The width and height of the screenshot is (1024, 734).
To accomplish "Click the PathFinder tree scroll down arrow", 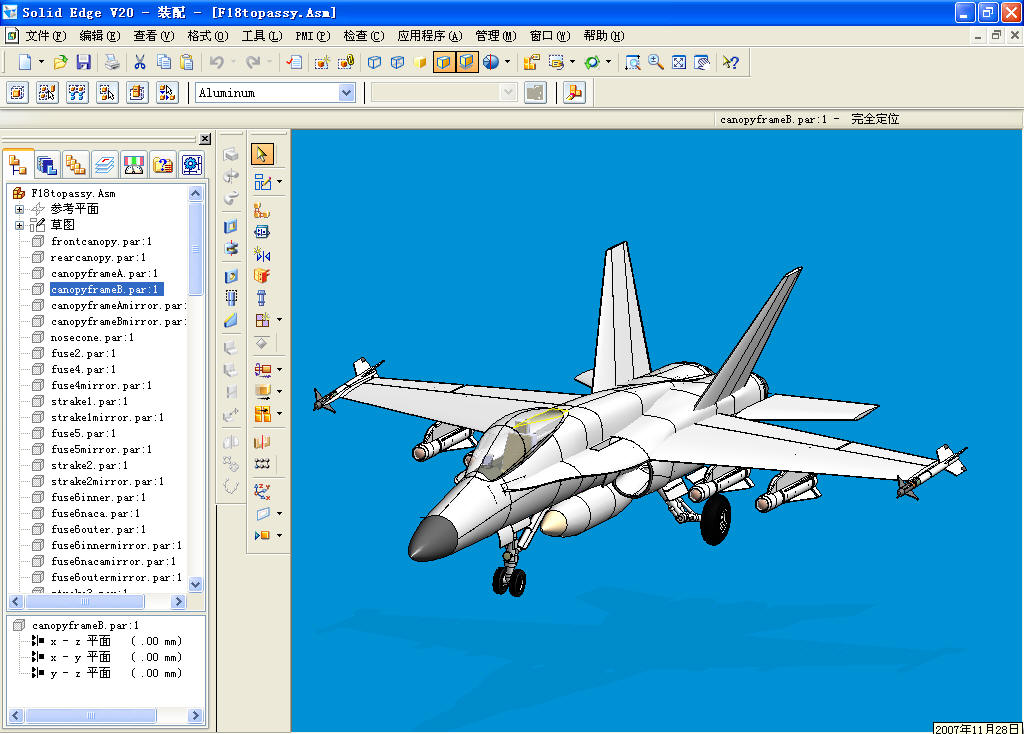I will pos(195,584).
